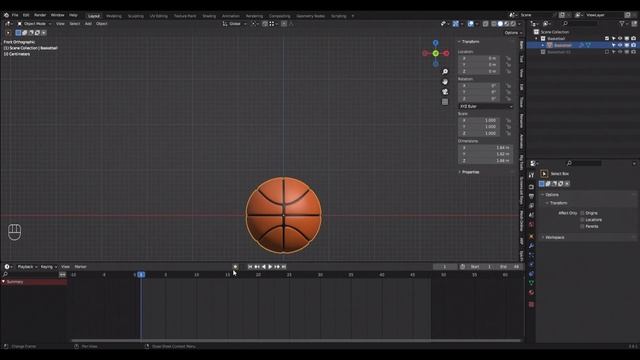Click the viewport mouse indicator icon
Screen dimensions: 640x360
pyautogui.click(x=14, y=232)
